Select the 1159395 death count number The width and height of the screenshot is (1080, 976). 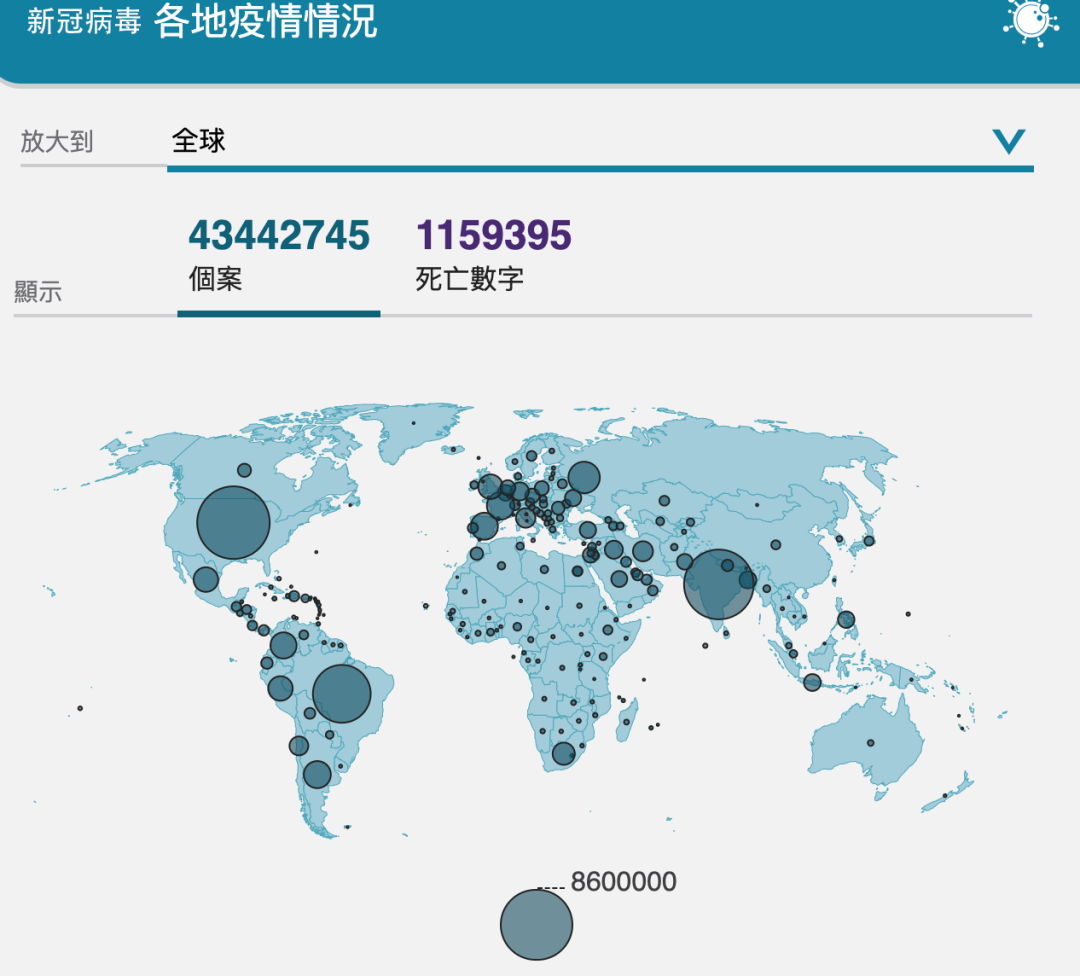[x=493, y=236]
